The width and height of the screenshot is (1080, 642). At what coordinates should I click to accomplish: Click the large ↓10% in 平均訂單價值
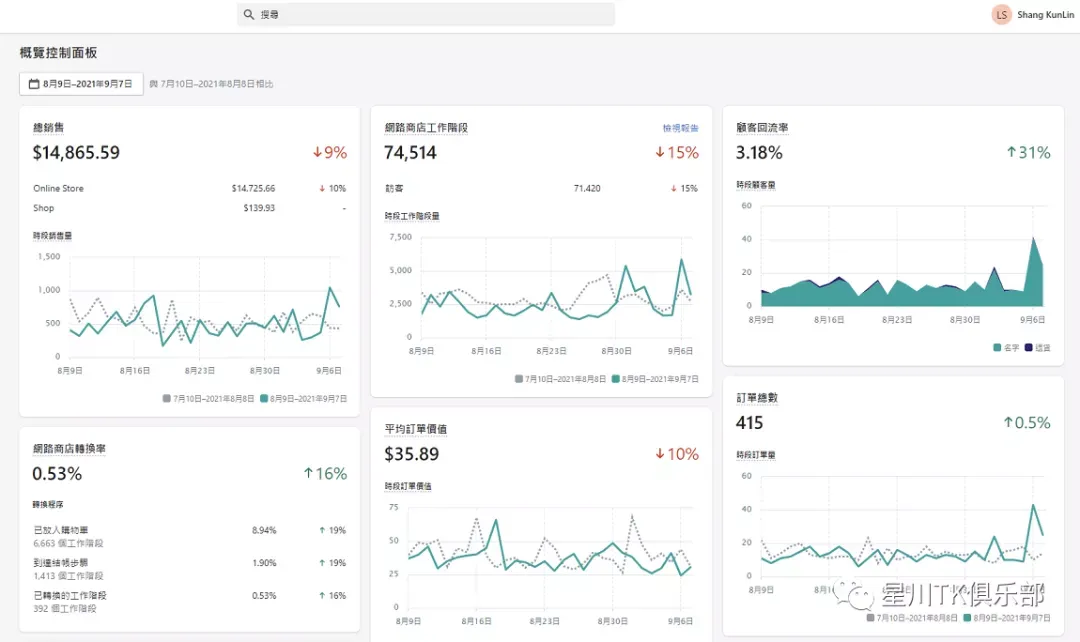click(676, 454)
